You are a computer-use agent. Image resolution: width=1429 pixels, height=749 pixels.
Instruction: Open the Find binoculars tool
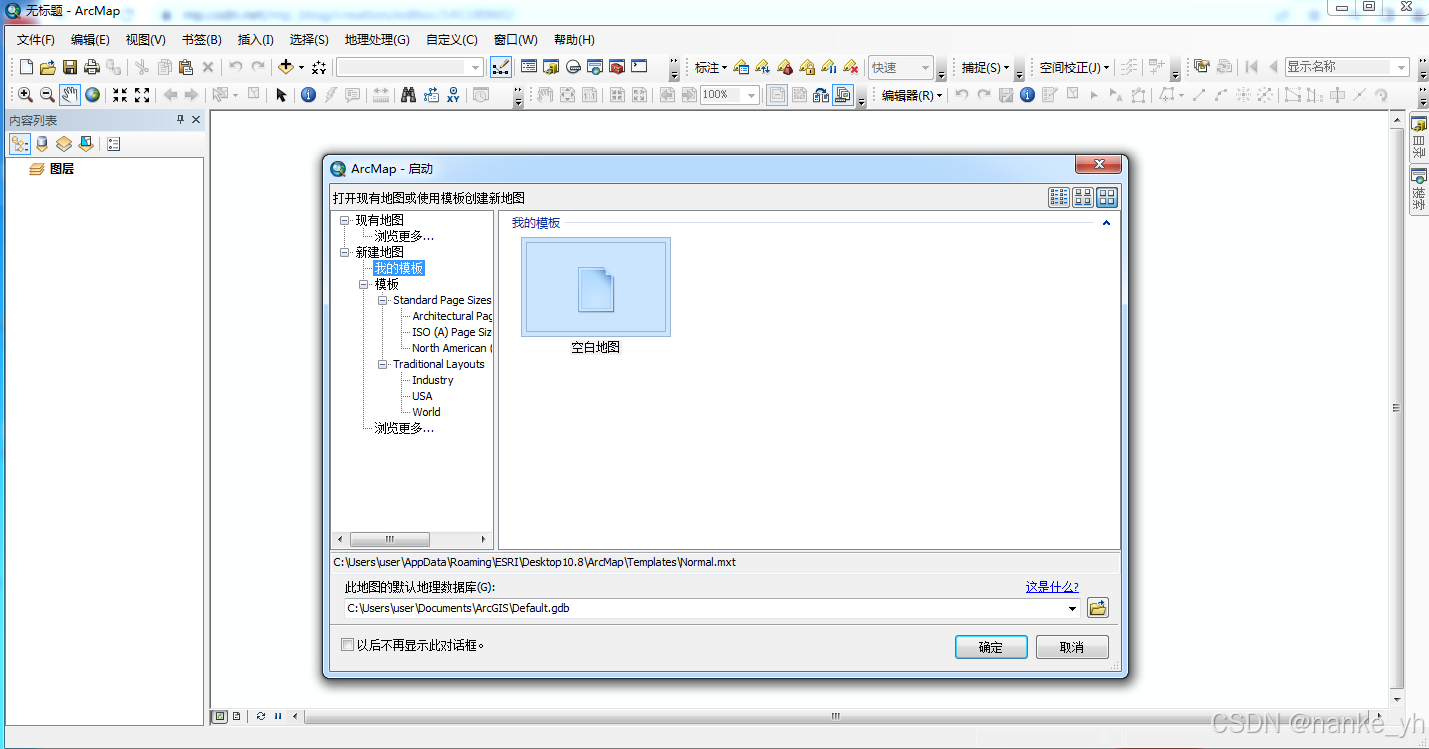[x=408, y=95]
